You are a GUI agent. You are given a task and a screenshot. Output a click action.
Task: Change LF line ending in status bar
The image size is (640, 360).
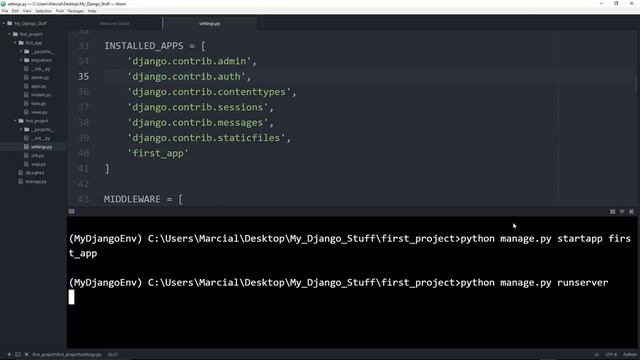[x=596, y=355]
